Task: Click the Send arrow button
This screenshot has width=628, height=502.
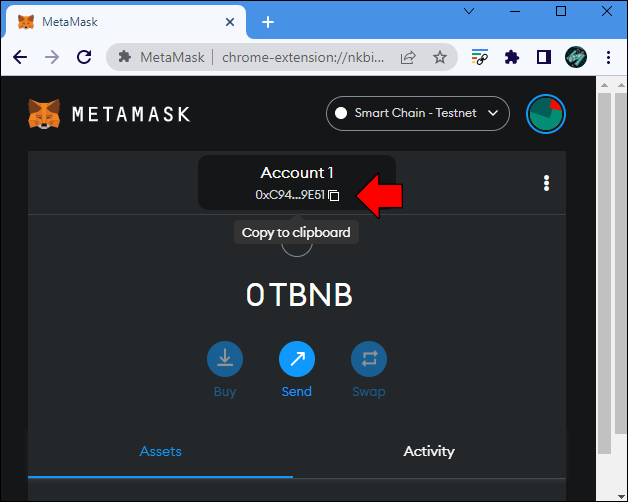Action: pyautogui.click(x=297, y=359)
